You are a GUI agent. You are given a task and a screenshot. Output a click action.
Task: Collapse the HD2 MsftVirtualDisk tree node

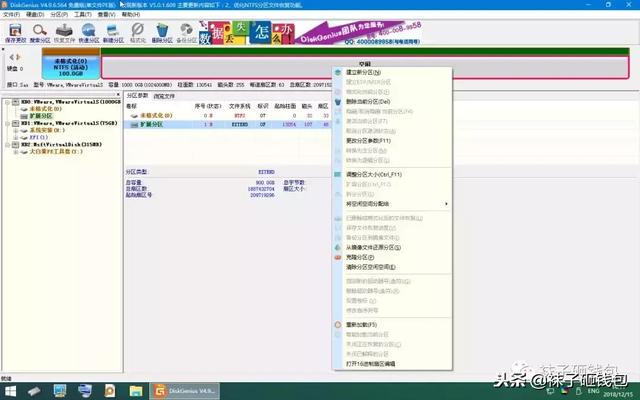[x=7, y=144]
